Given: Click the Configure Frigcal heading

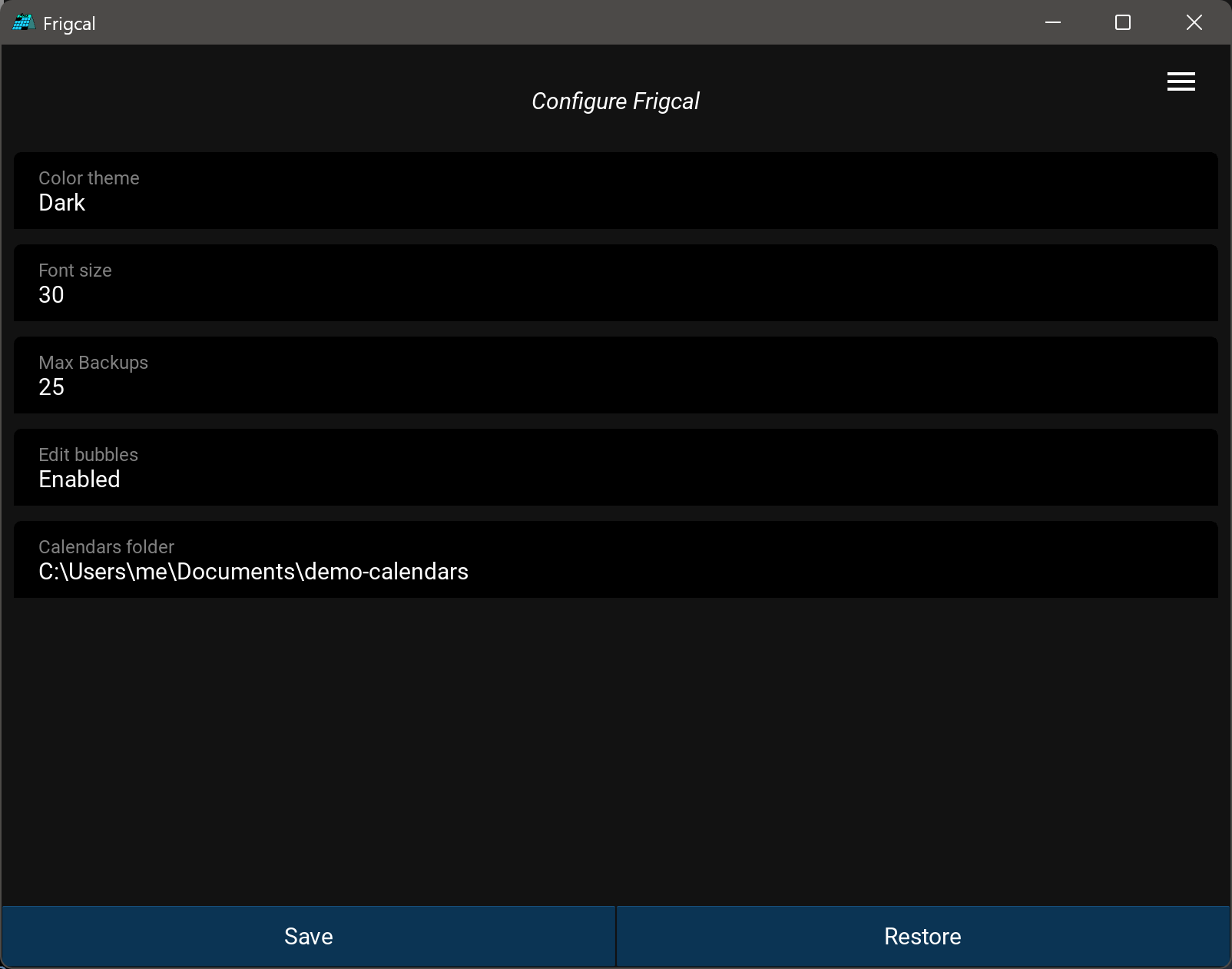Looking at the screenshot, I should pyautogui.click(x=615, y=101).
